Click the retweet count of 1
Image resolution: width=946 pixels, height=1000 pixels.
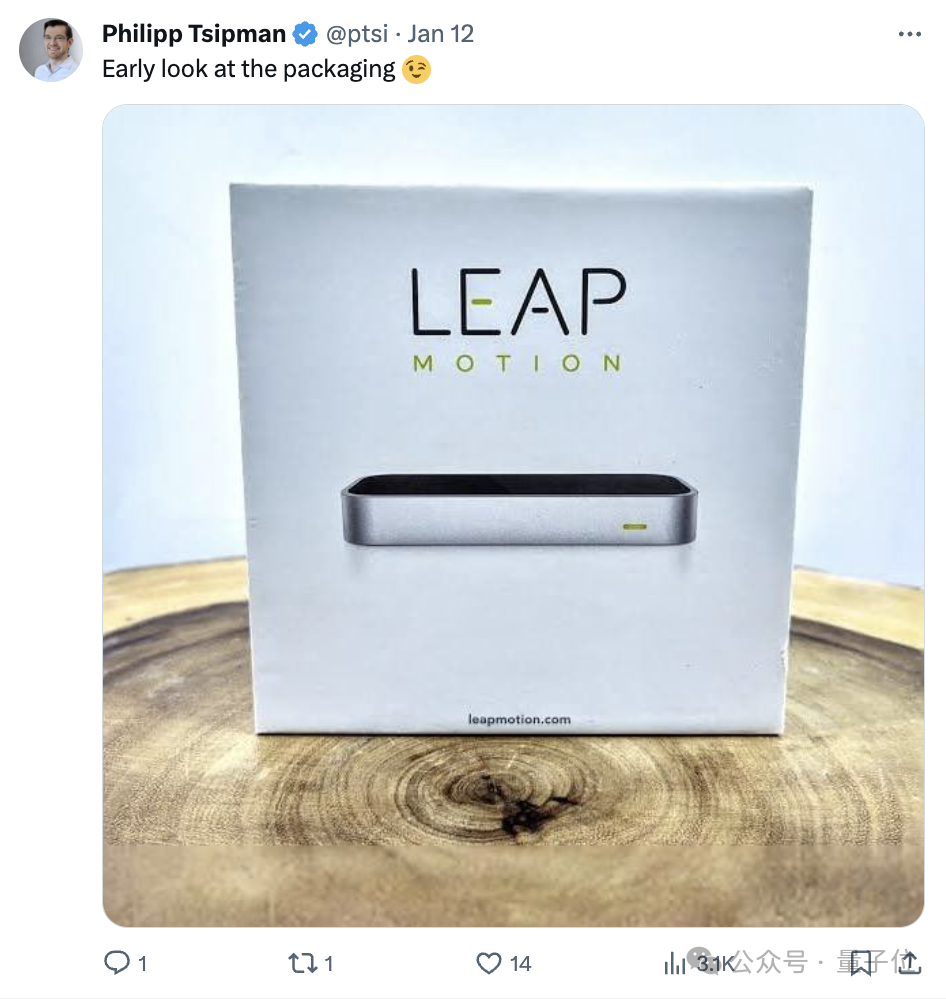(x=328, y=964)
